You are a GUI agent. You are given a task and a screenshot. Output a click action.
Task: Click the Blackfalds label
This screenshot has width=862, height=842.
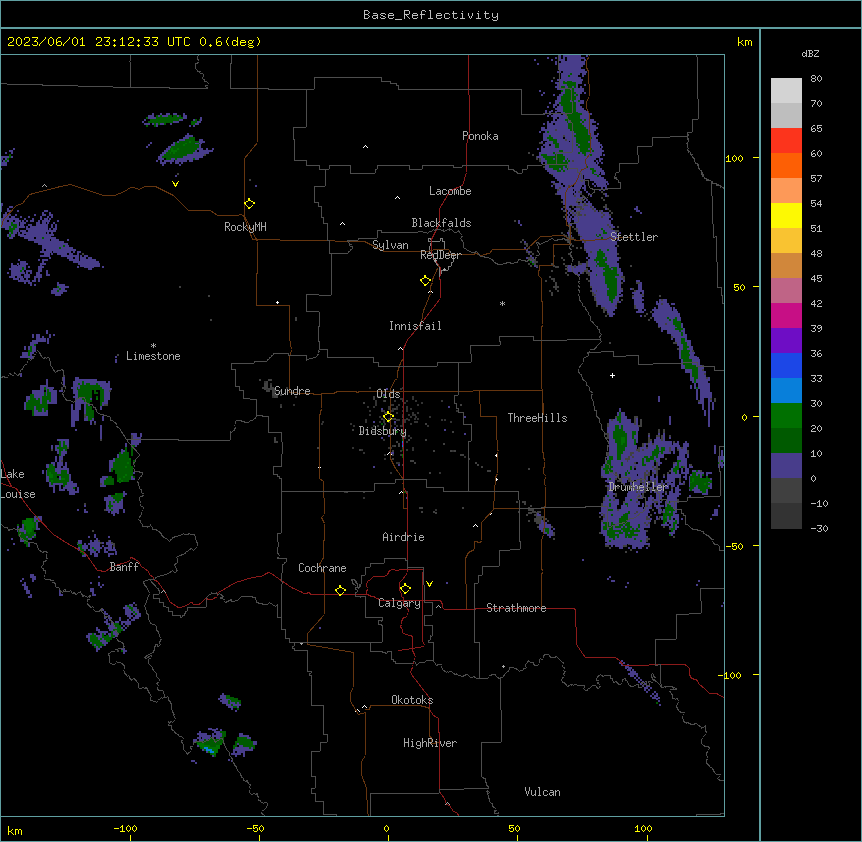(x=441, y=223)
